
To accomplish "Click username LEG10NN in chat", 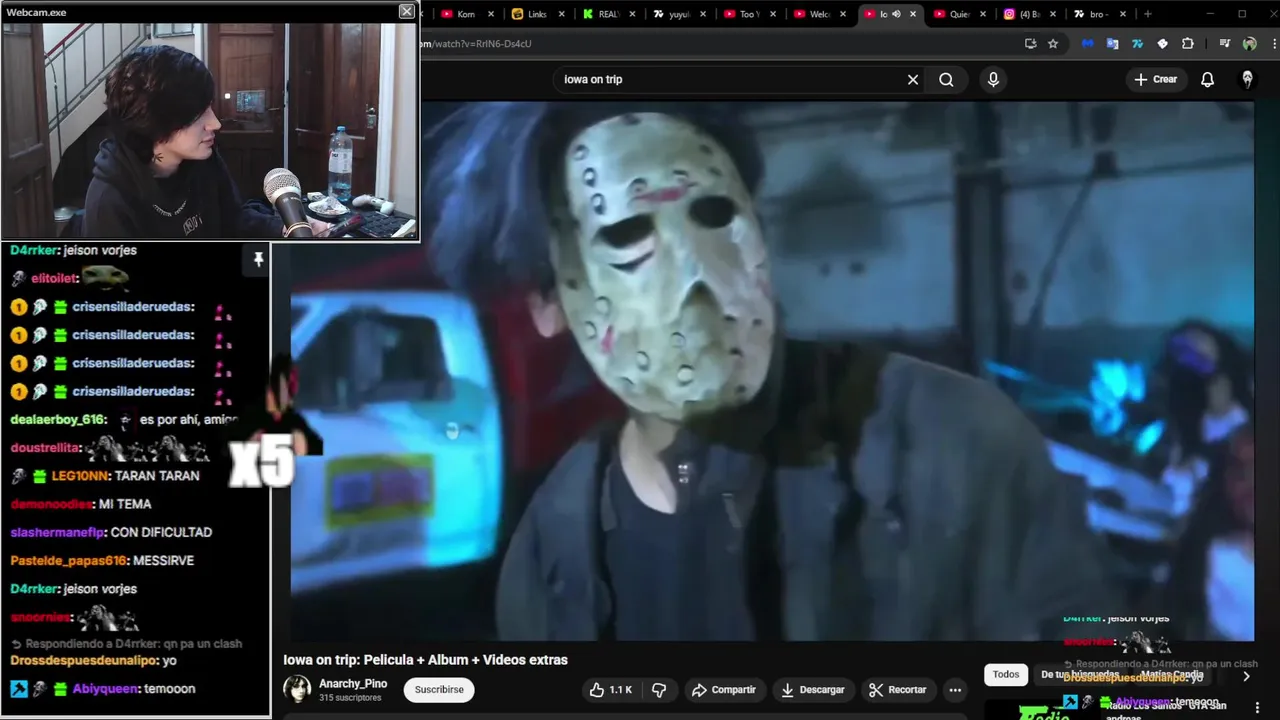I will coord(81,477).
